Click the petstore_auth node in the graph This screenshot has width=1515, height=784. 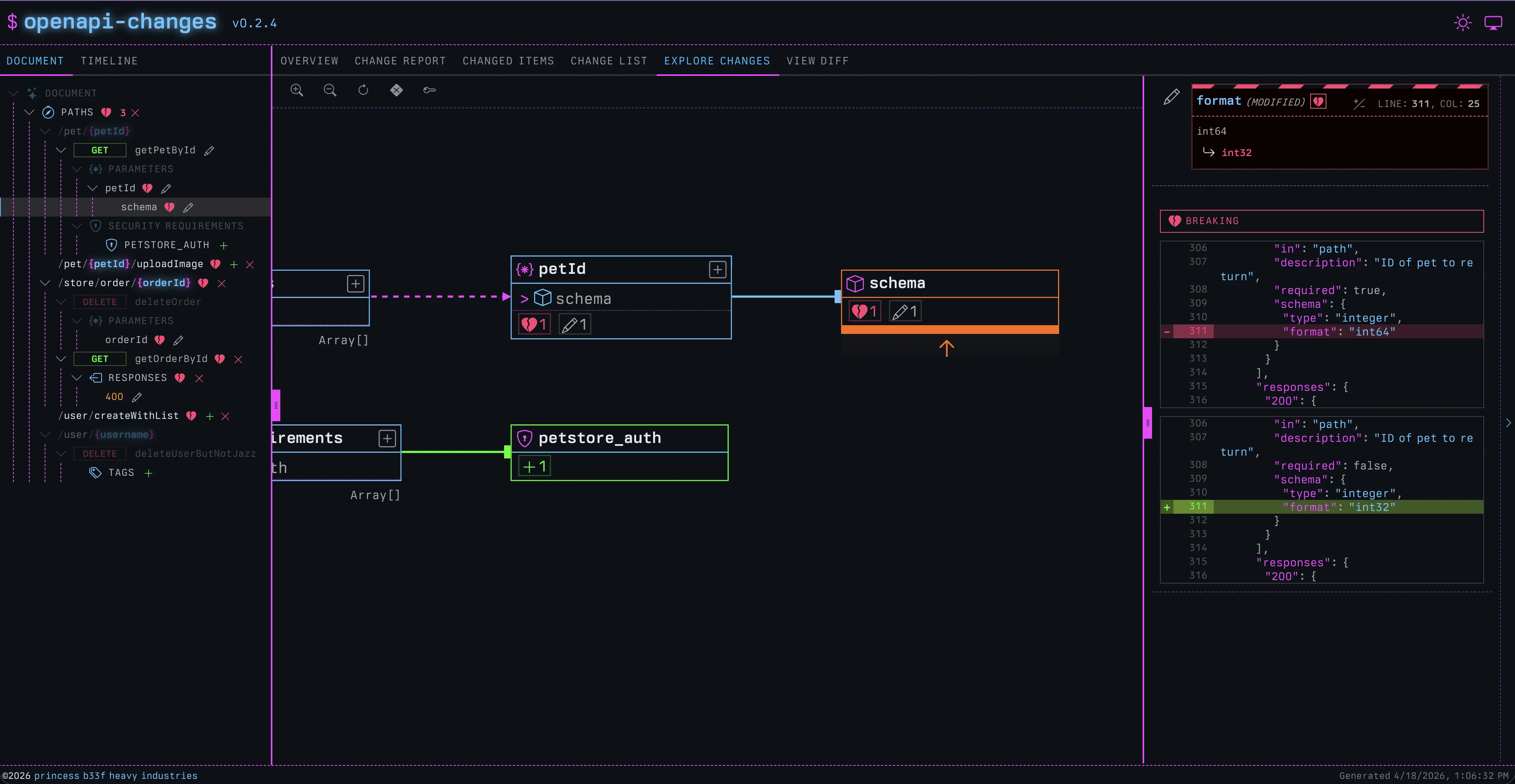tap(599, 438)
